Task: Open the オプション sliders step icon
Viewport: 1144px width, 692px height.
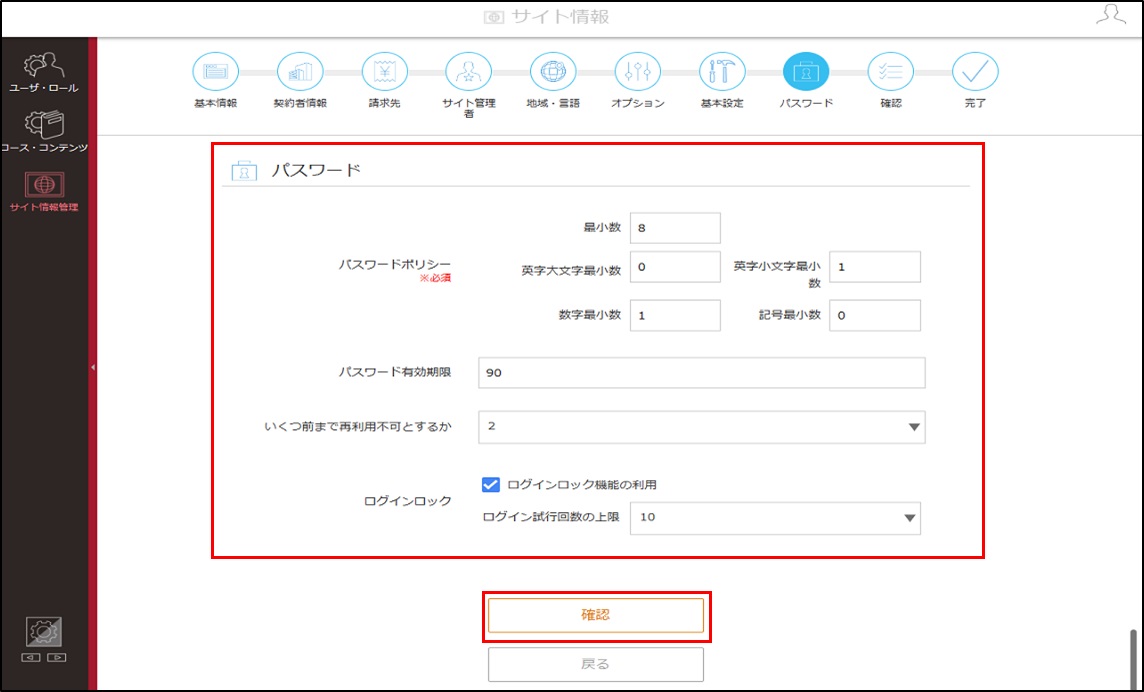Action: click(x=638, y=72)
